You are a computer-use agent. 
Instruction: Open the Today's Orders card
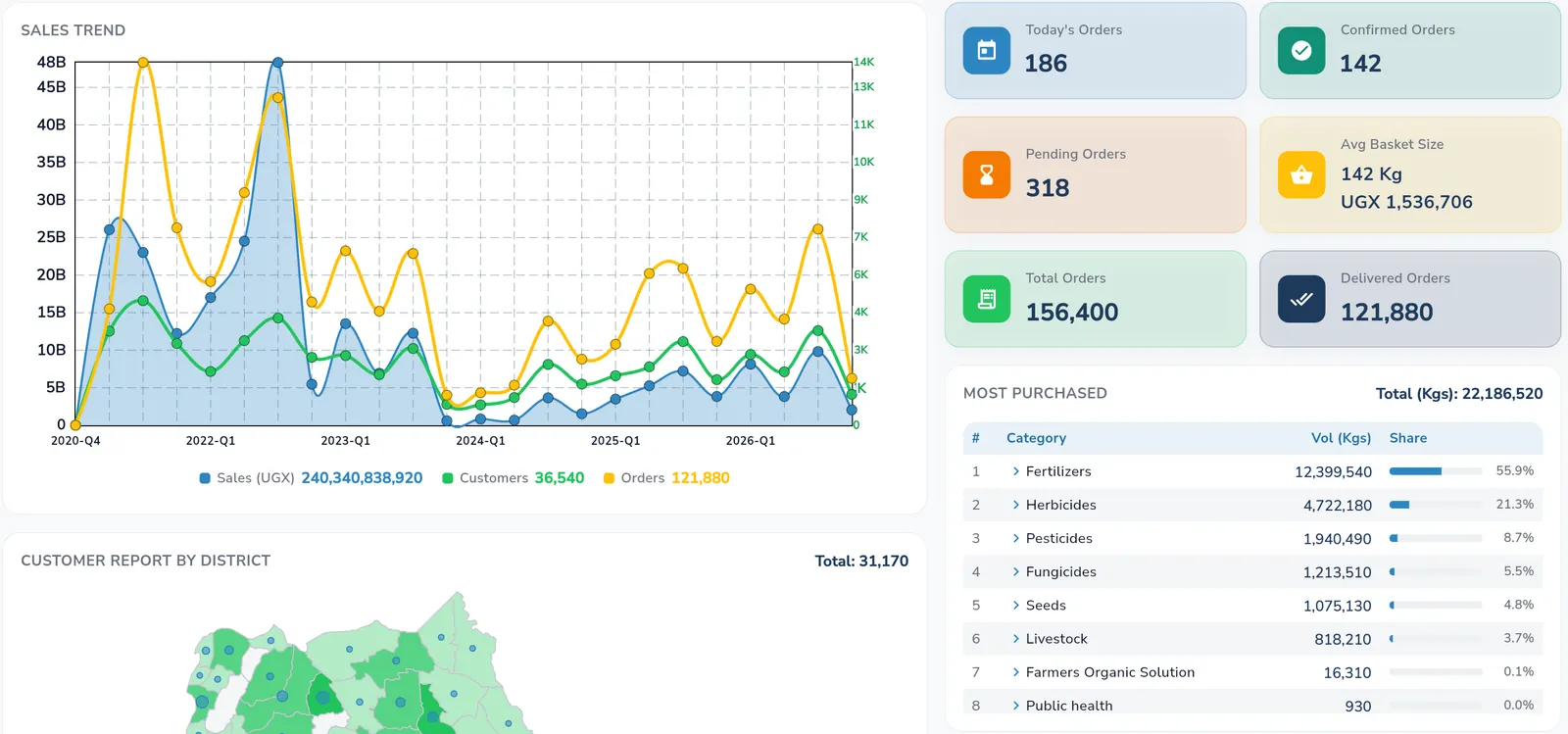click(1095, 51)
